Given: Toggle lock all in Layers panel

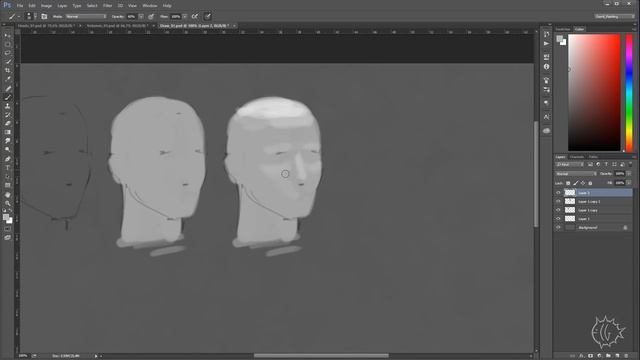Looking at the screenshot, I should coord(590,183).
